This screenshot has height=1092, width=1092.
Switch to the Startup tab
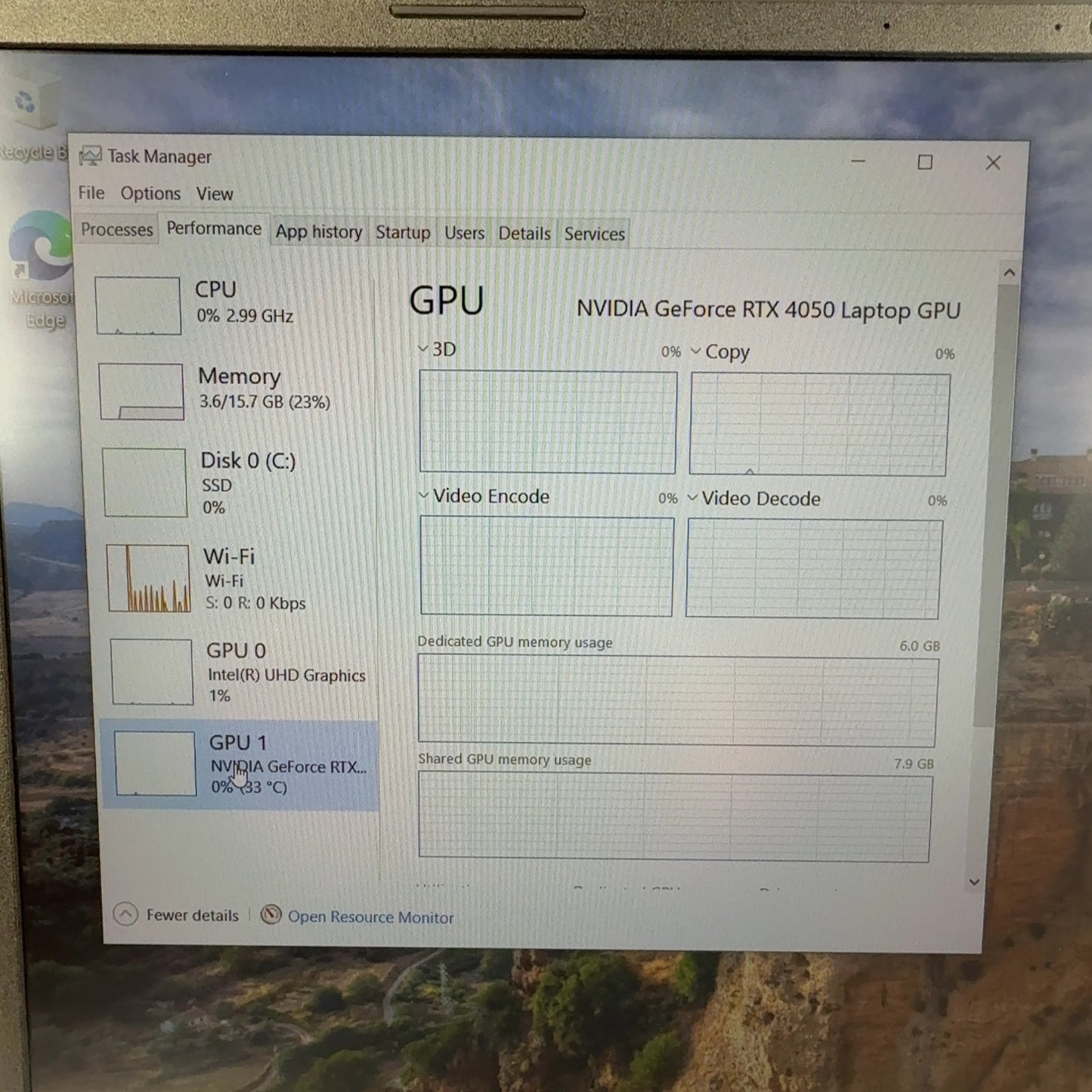[403, 233]
